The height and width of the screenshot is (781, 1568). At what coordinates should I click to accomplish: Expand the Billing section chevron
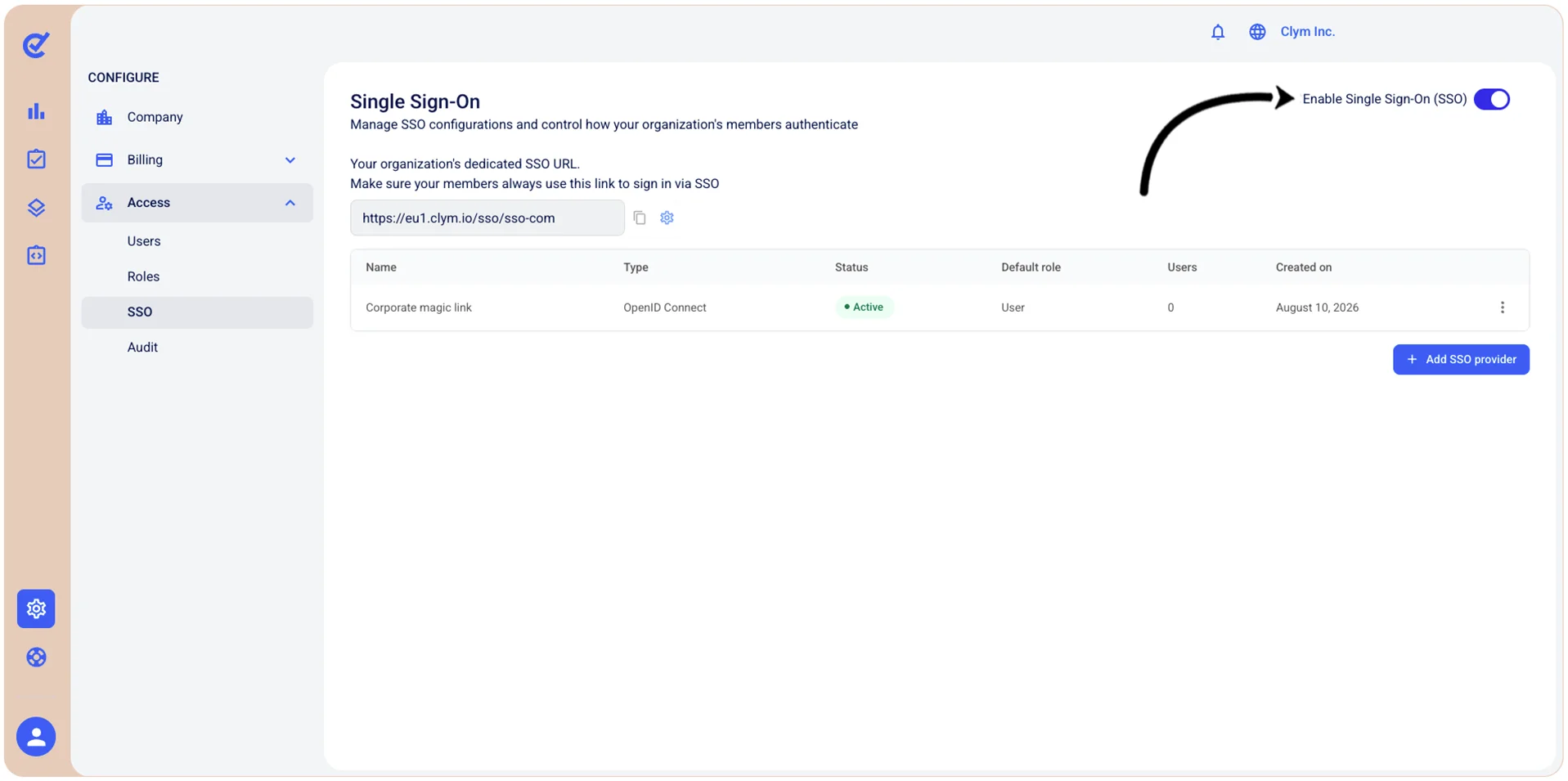(x=290, y=160)
